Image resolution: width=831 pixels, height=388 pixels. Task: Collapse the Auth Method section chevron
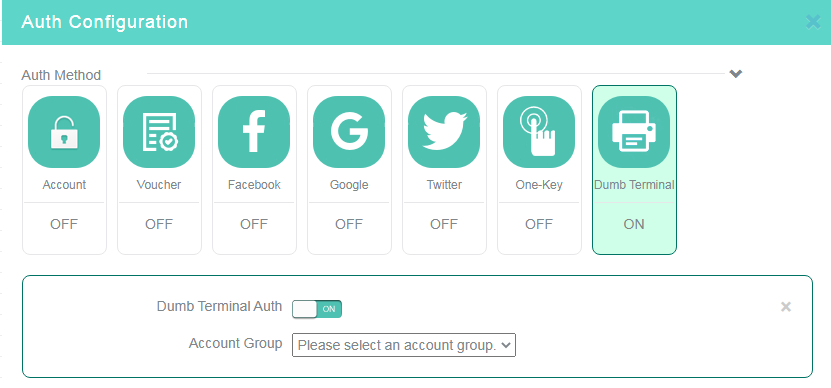736,74
